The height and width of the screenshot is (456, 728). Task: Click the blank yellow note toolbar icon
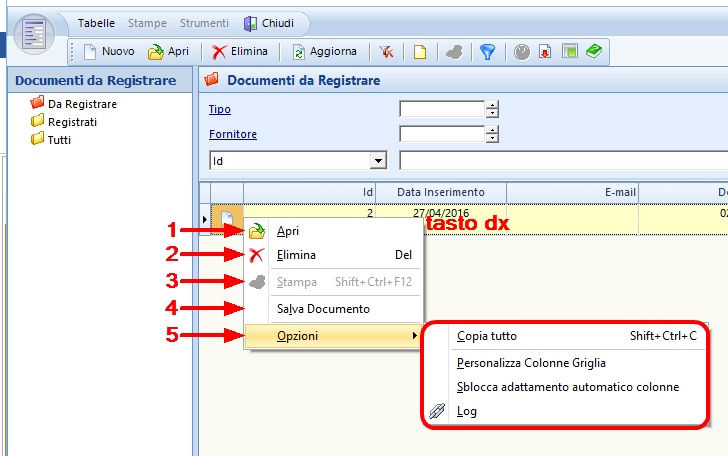pos(420,52)
